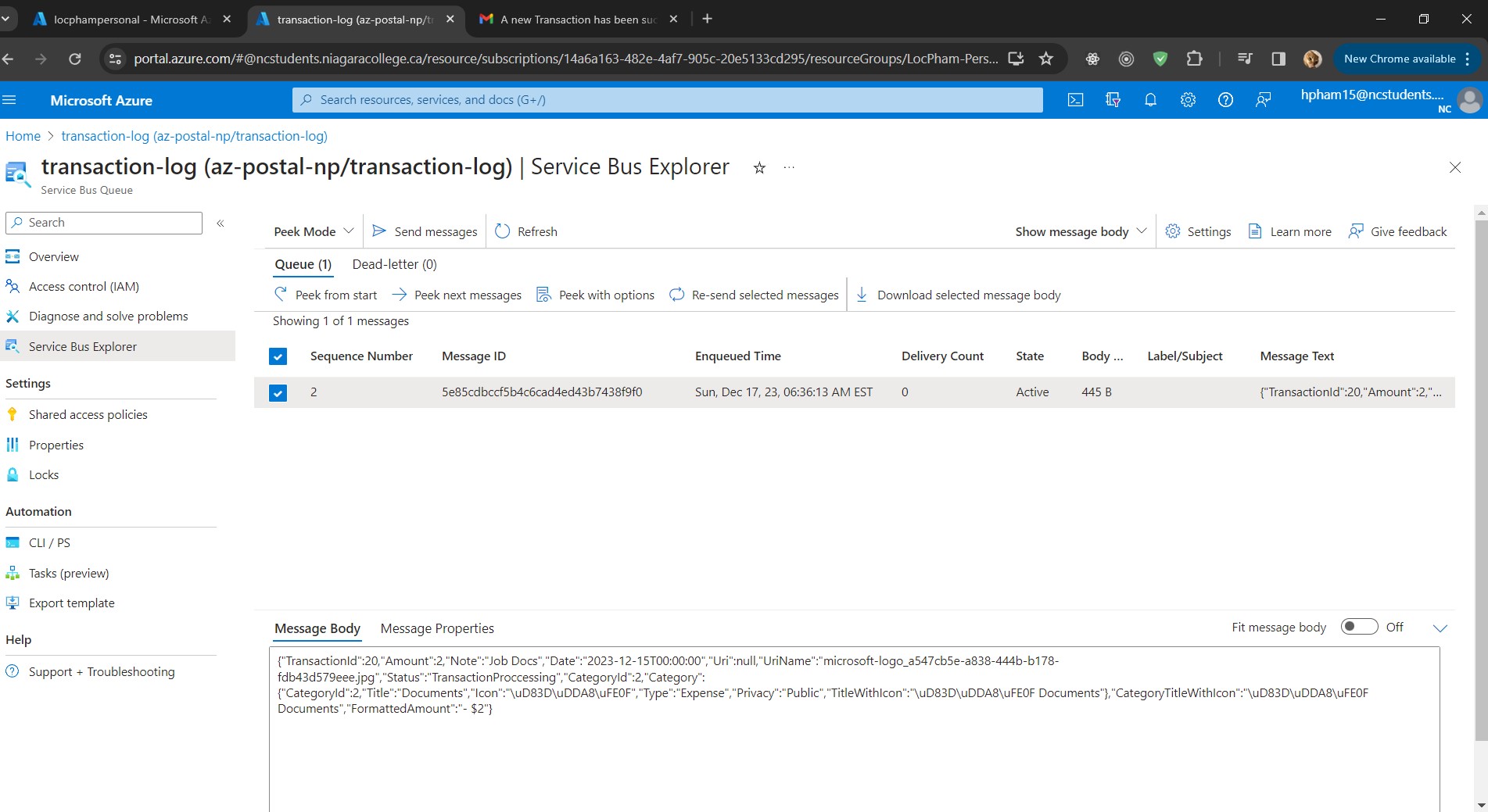Click the left menu Search field
Viewport: 1488px width, 812px height.
(104, 223)
